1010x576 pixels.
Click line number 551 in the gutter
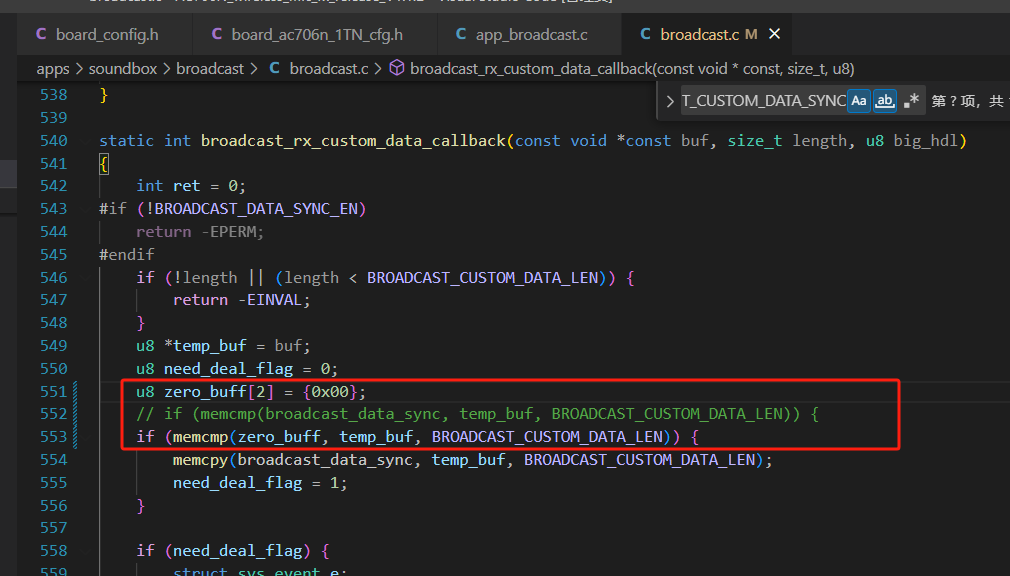click(53, 392)
